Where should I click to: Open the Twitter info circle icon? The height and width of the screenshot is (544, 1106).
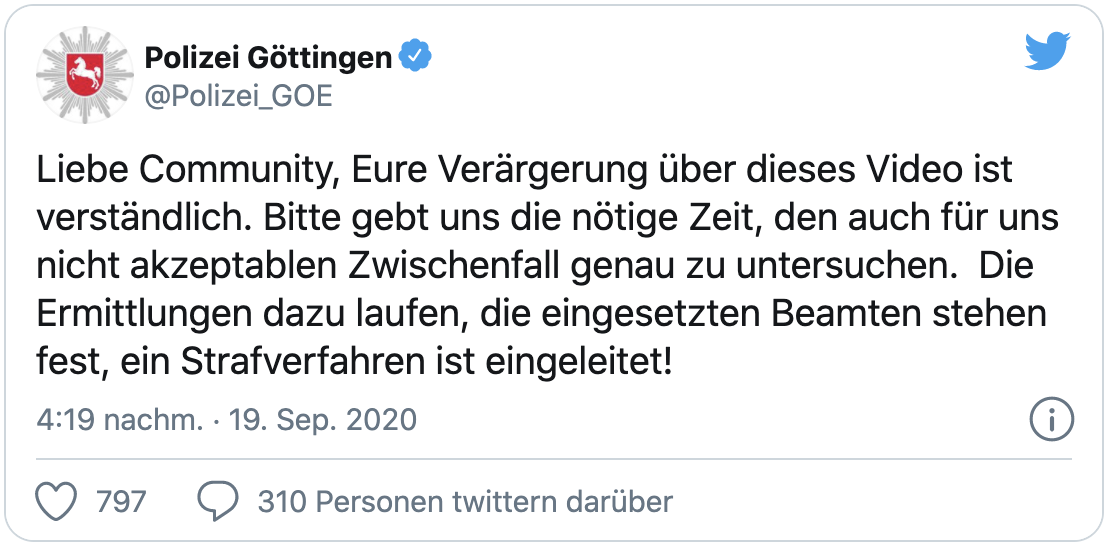click(1052, 421)
